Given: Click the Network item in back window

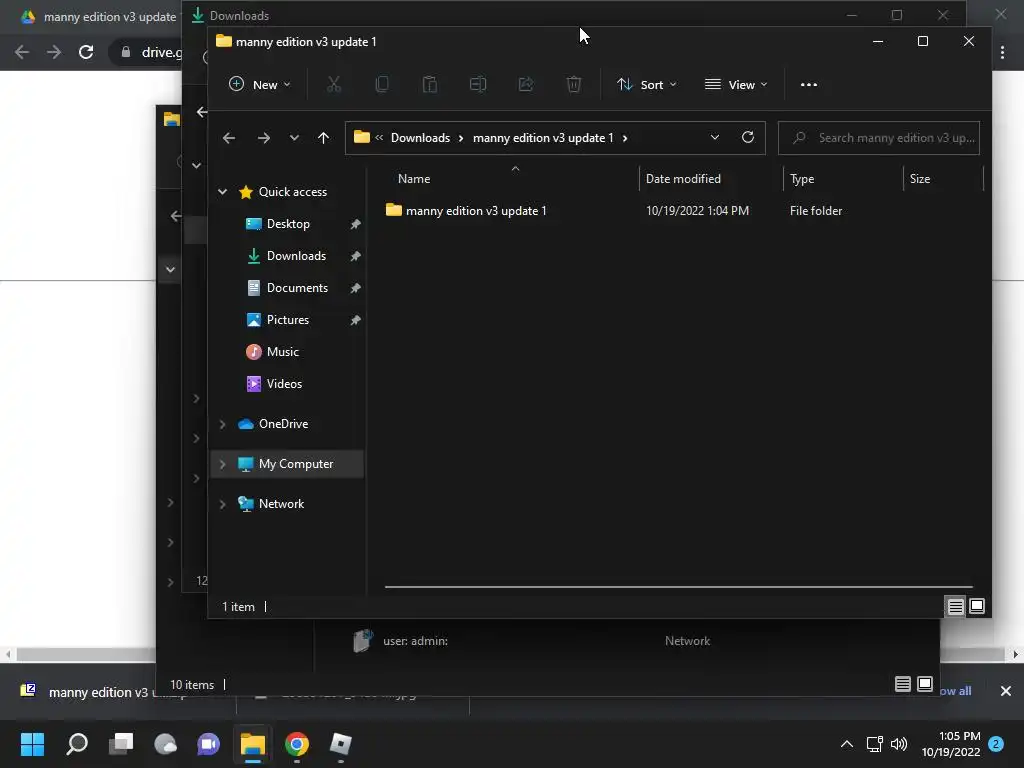Looking at the screenshot, I should tap(687, 641).
